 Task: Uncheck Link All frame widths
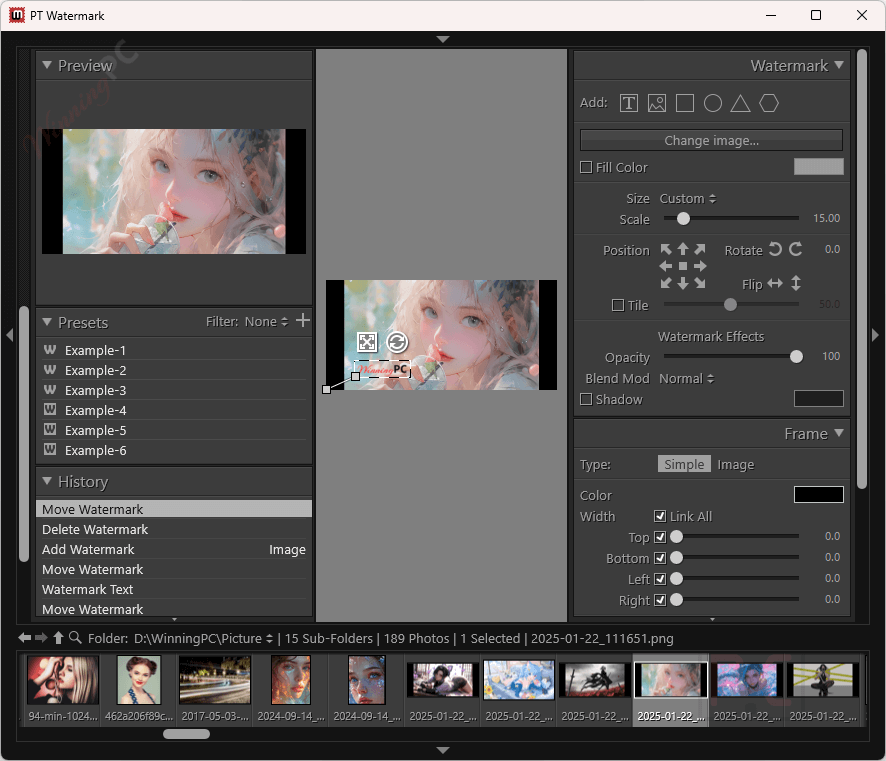coord(660,516)
